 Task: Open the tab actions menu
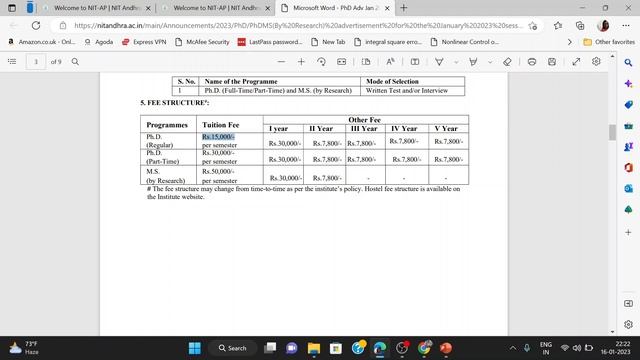coord(12,8)
